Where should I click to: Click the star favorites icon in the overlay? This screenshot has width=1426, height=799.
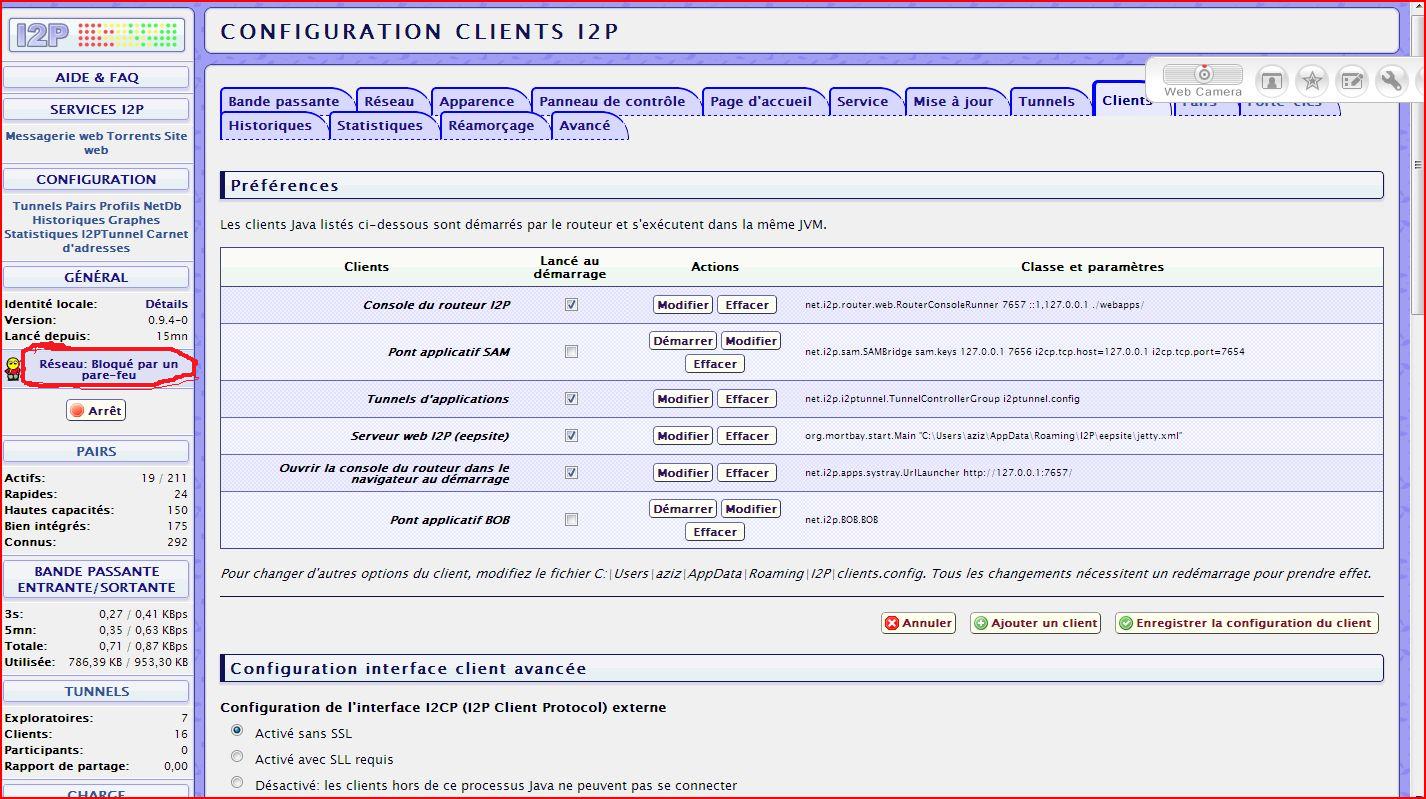1311,81
